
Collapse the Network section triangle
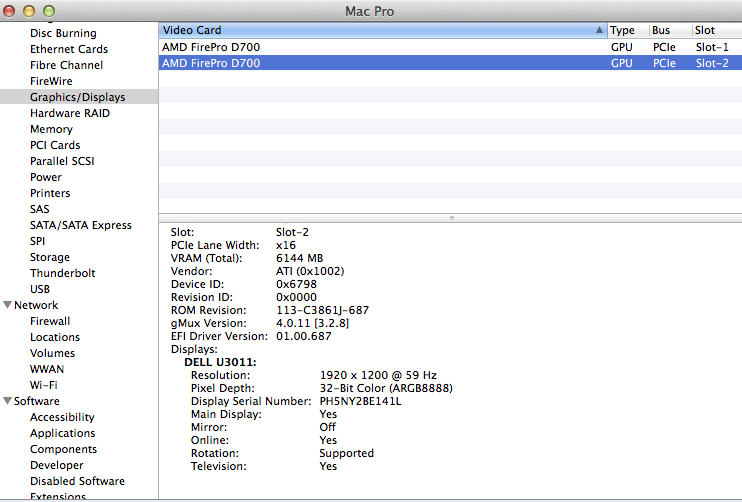pyautogui.click(x=7, y=305)
